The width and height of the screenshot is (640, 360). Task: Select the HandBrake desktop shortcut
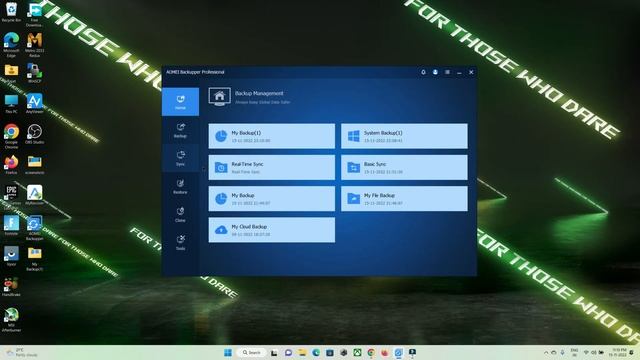(11, 287)
